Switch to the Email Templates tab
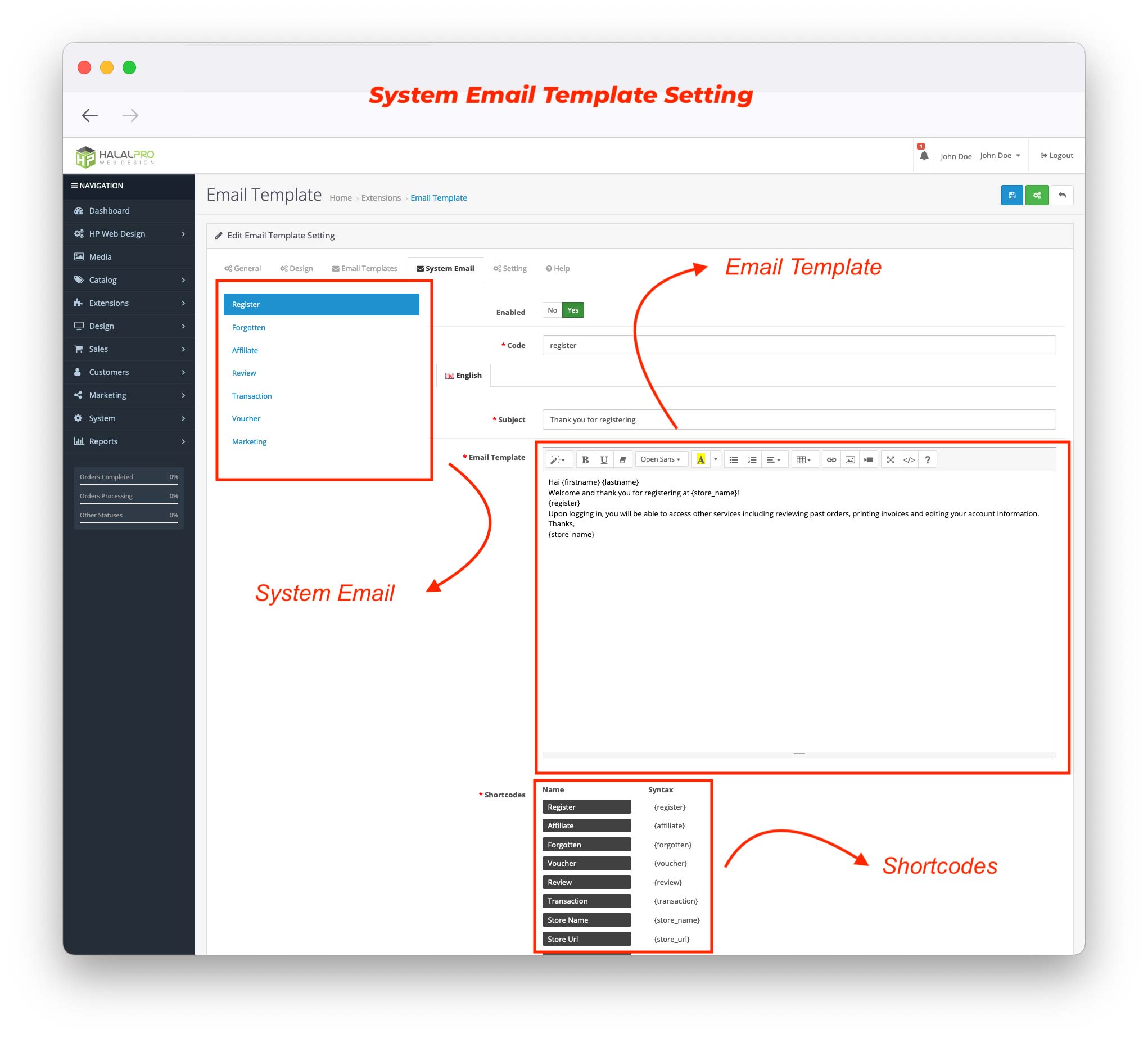Image resolution: width=1148 pixels, height=1038 pixels. pos(364,269)
